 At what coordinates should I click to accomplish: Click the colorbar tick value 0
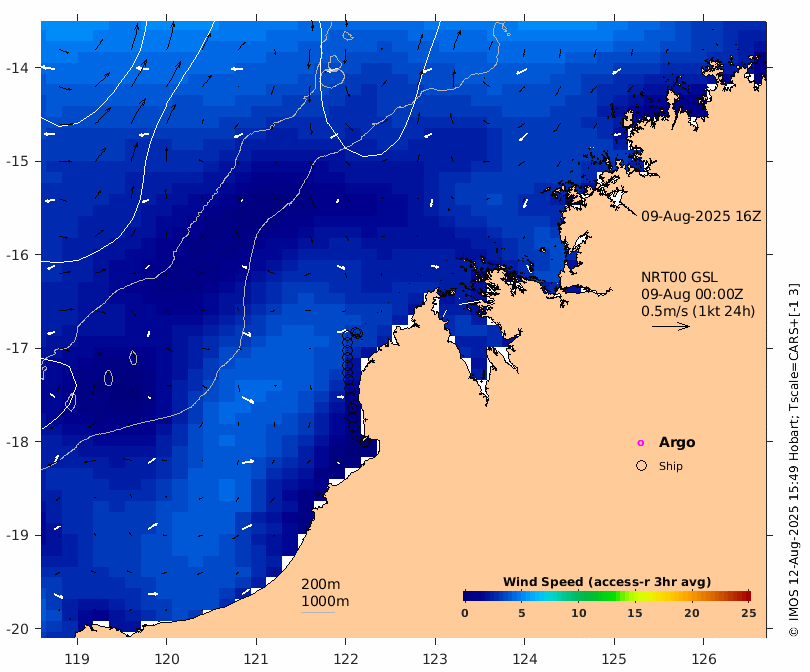click(465, 613)
